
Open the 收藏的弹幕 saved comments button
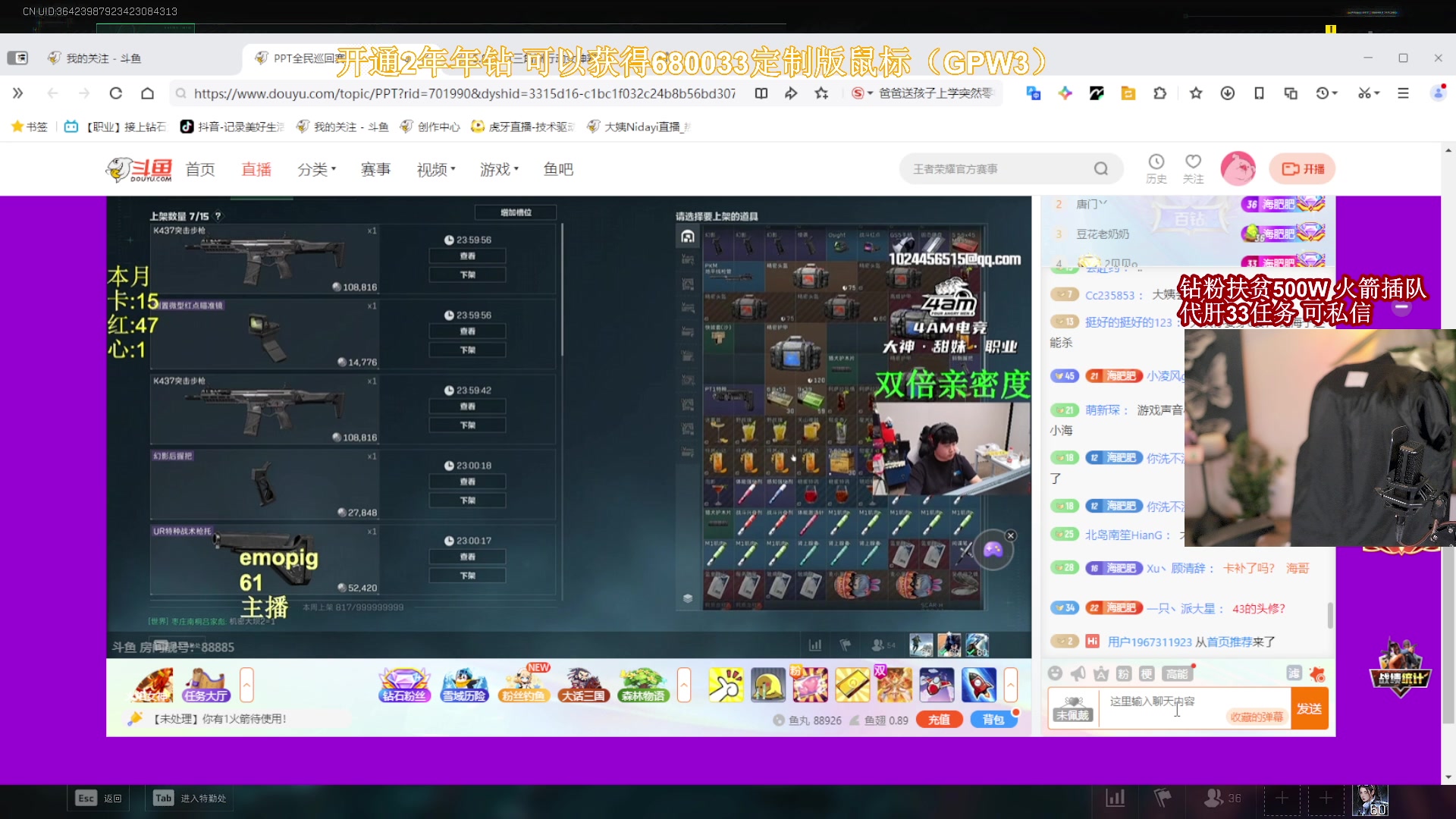point(1257,717)
